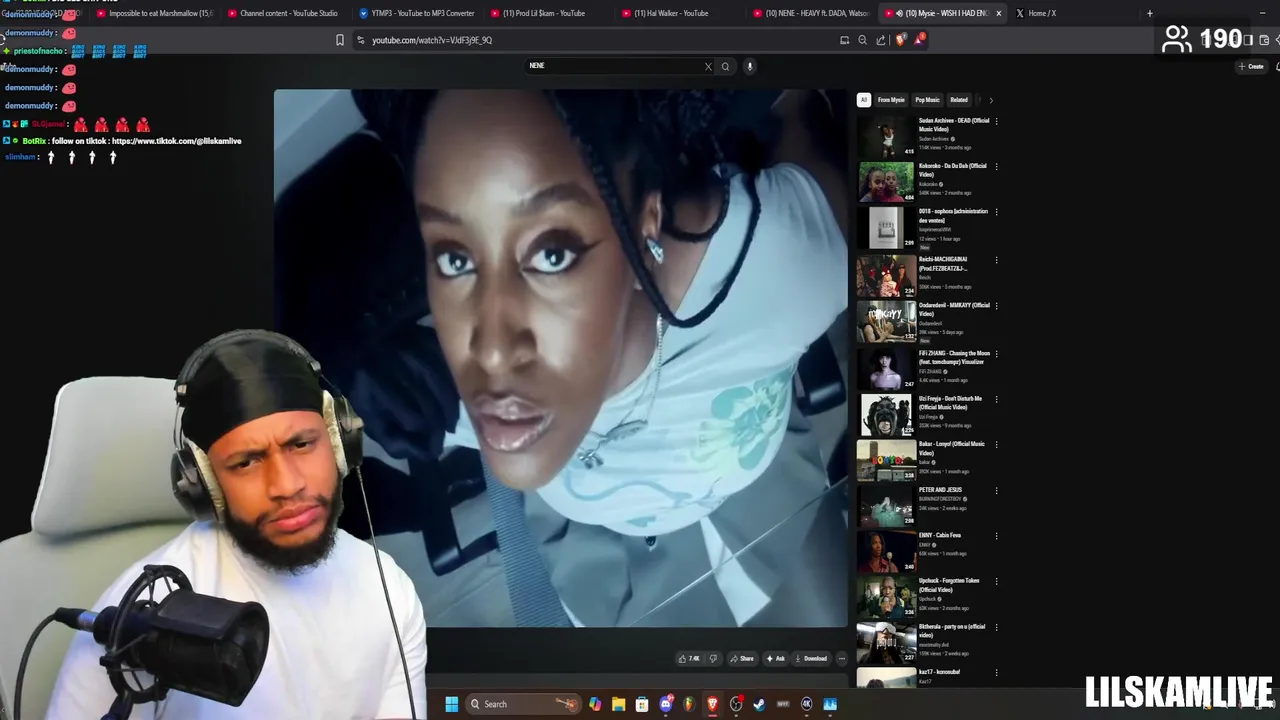Clear the NENE search text
Image resolution: width=1280 pixels, height=720 pixels.
pos(708,67)
